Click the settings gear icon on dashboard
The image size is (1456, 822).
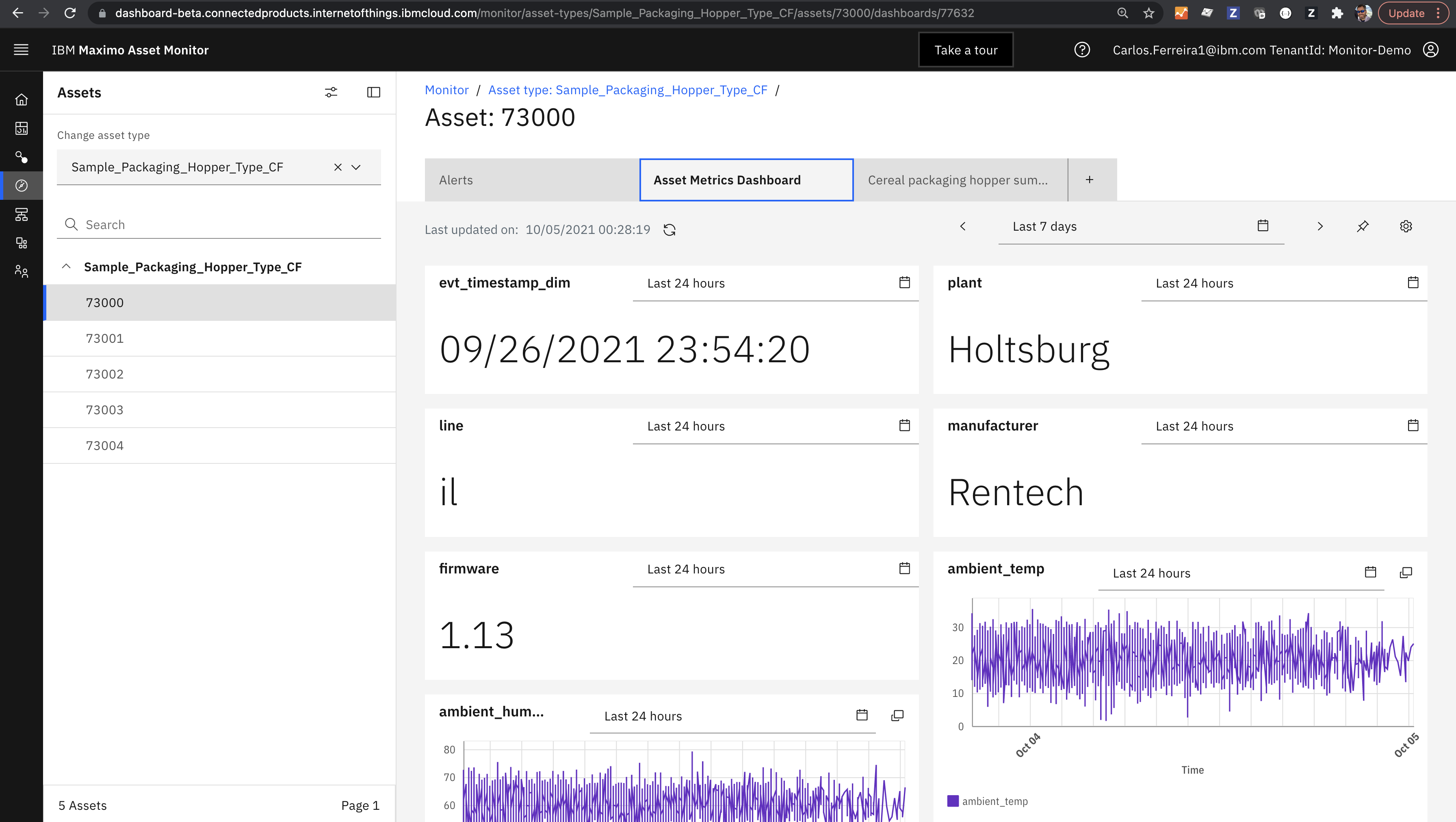click(x=1406, y=226)
